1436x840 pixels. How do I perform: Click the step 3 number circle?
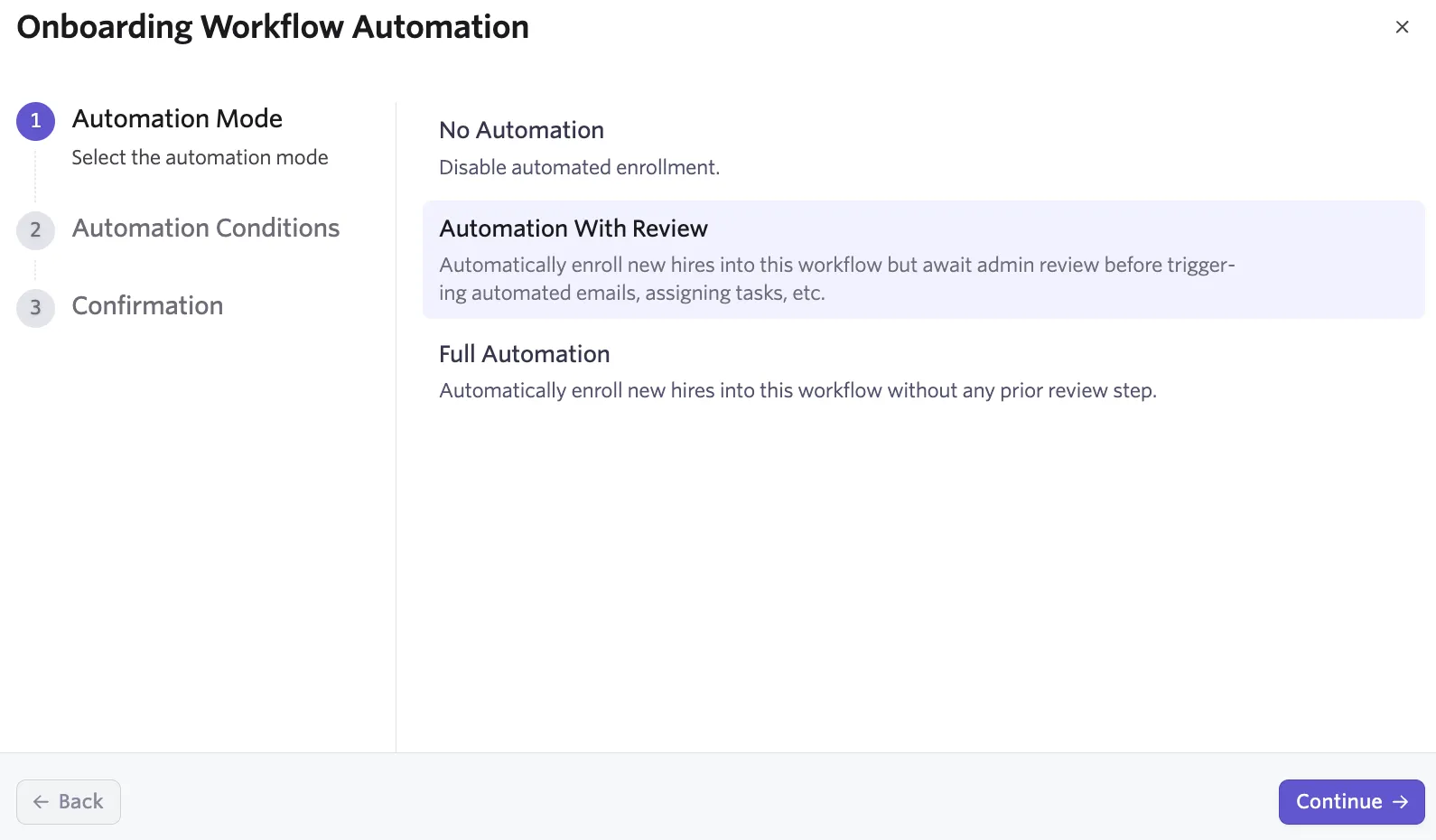click(35, 307)
